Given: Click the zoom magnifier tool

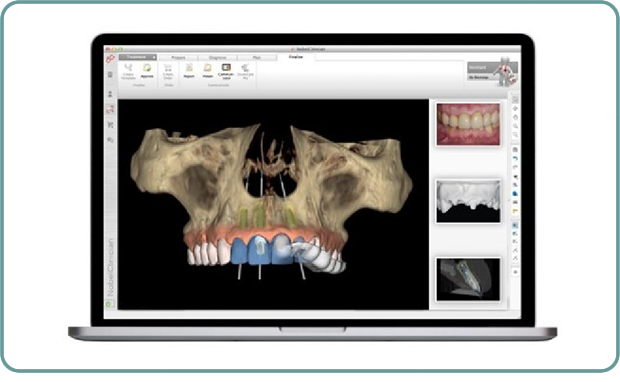Looking at the screenshot, I should tap(515, 126).
